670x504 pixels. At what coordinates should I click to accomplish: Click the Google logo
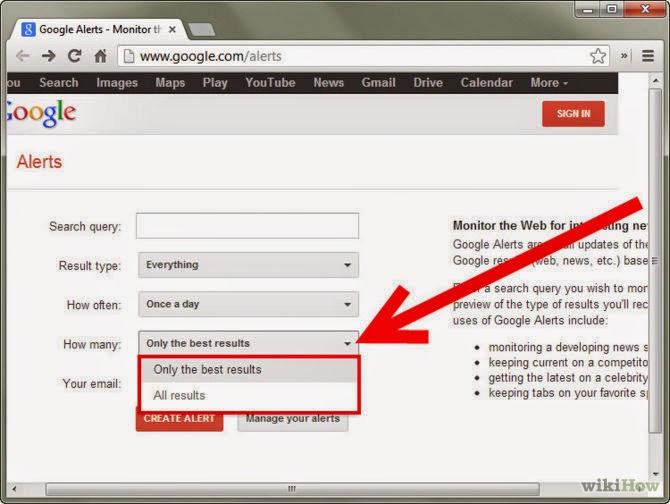pos(41,113)
